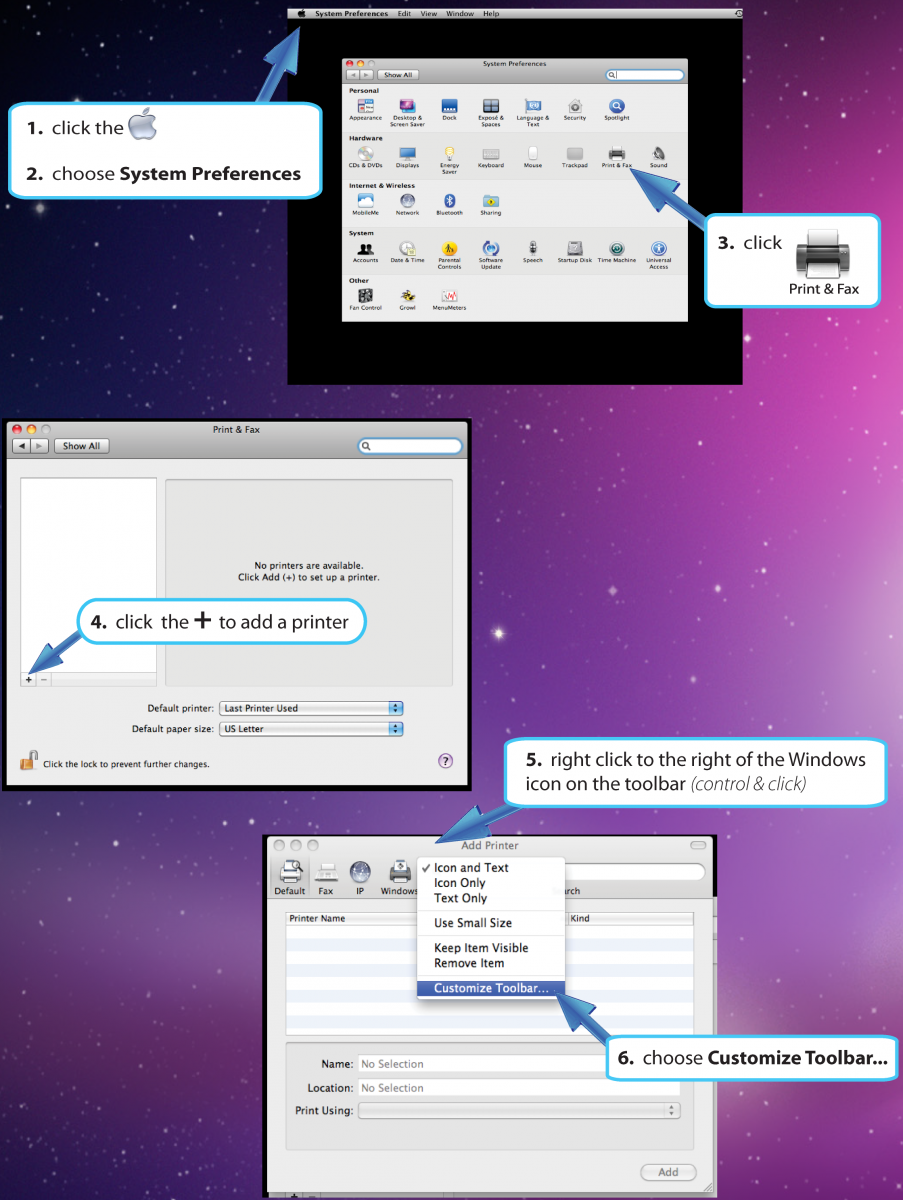This screenshot has width=903, height=1200.
Task: Select Fax in Add Printer toolbar
Action: pyautogui.click(x=326, y=877)
